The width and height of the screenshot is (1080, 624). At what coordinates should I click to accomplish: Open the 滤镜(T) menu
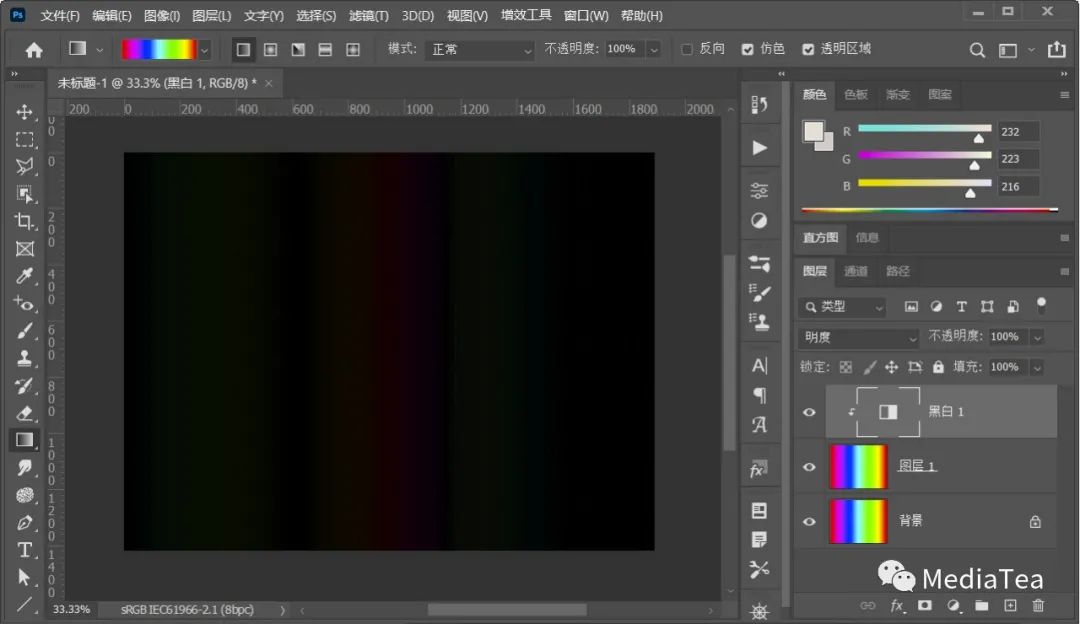pyautogui.click(x=368, y=15)
